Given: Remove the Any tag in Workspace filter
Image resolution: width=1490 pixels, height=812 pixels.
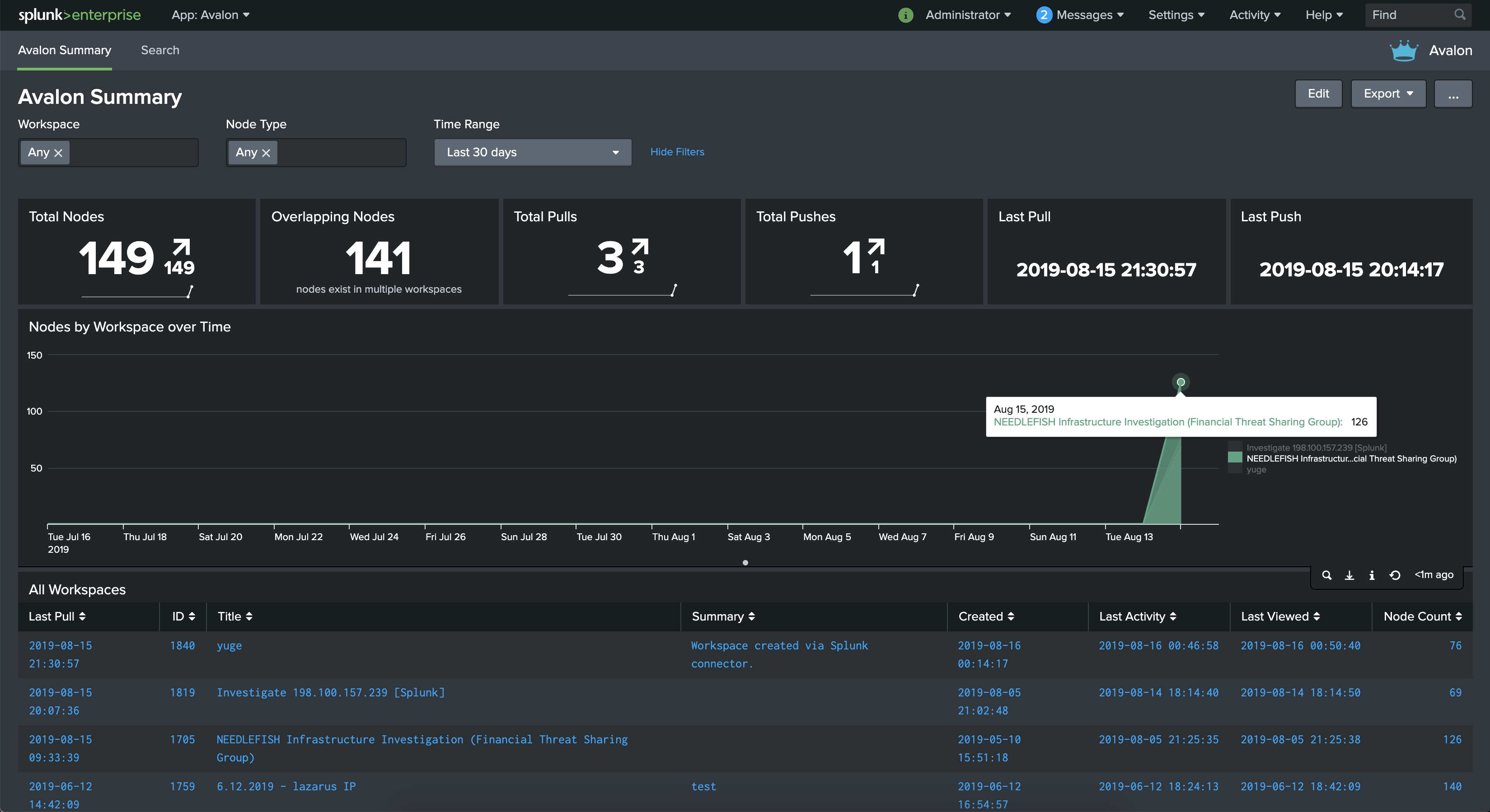Looking at the screenshot, I should pyautogui.click(x=58, y=153).
